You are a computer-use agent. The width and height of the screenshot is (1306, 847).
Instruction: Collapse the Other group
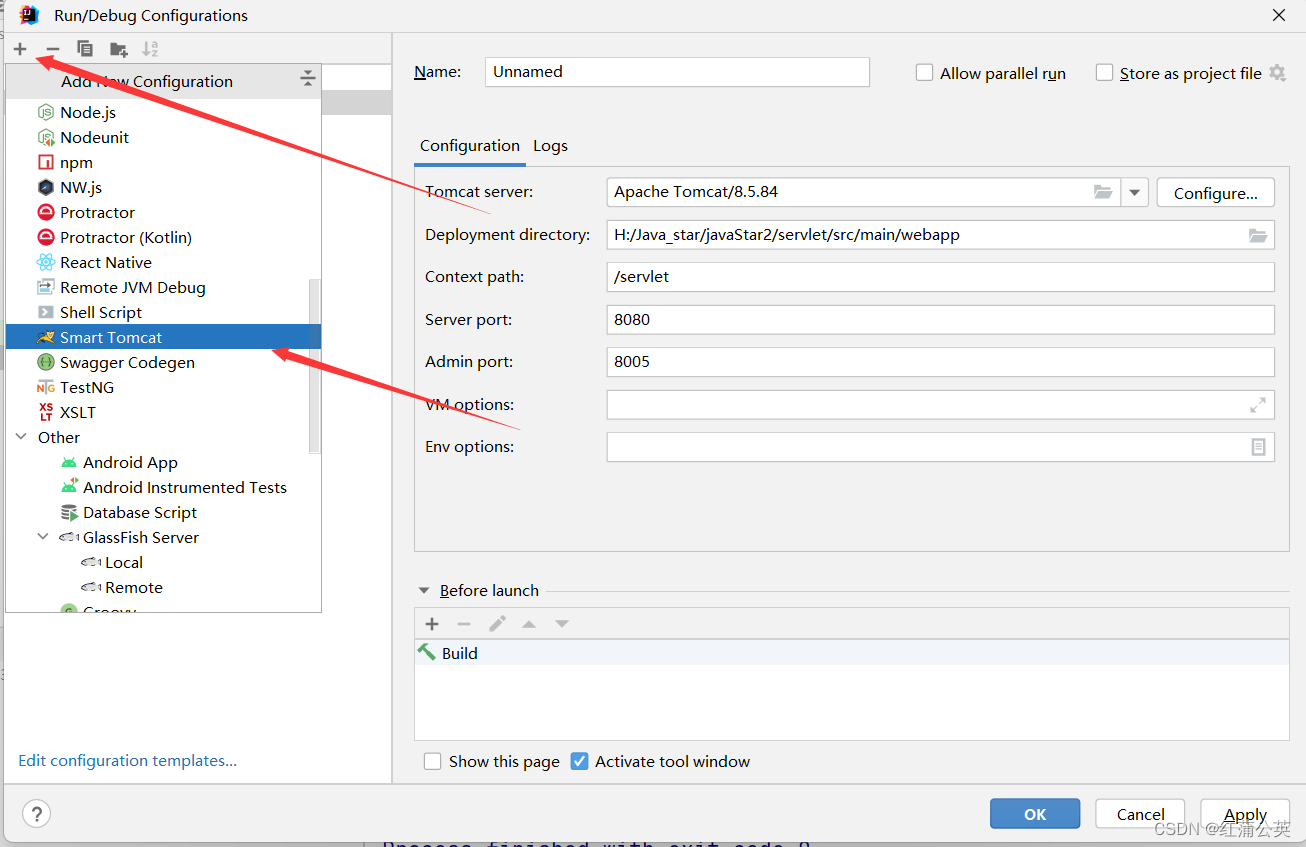[x=21, y=437]
